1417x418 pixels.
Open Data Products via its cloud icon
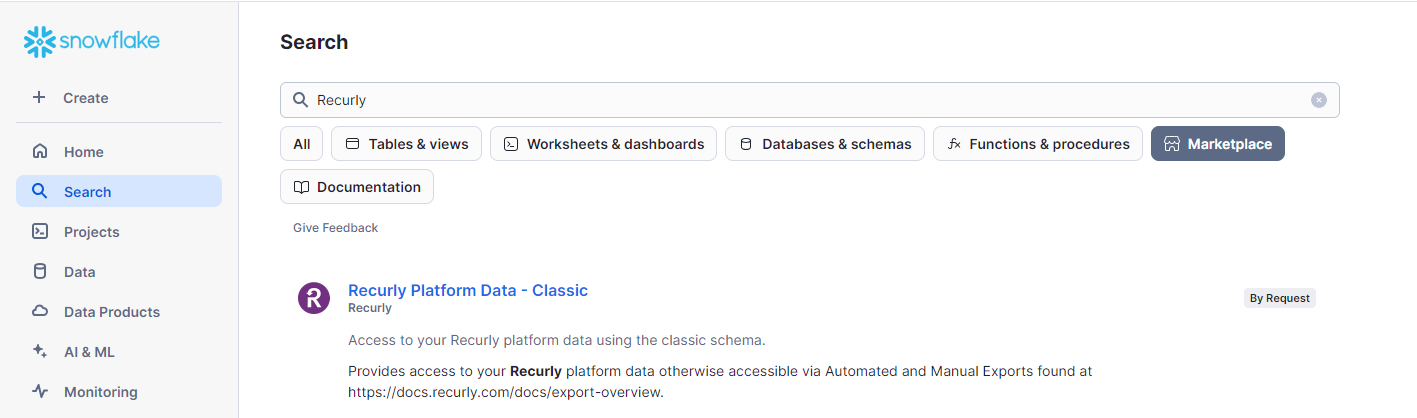[x=40, y=311]
